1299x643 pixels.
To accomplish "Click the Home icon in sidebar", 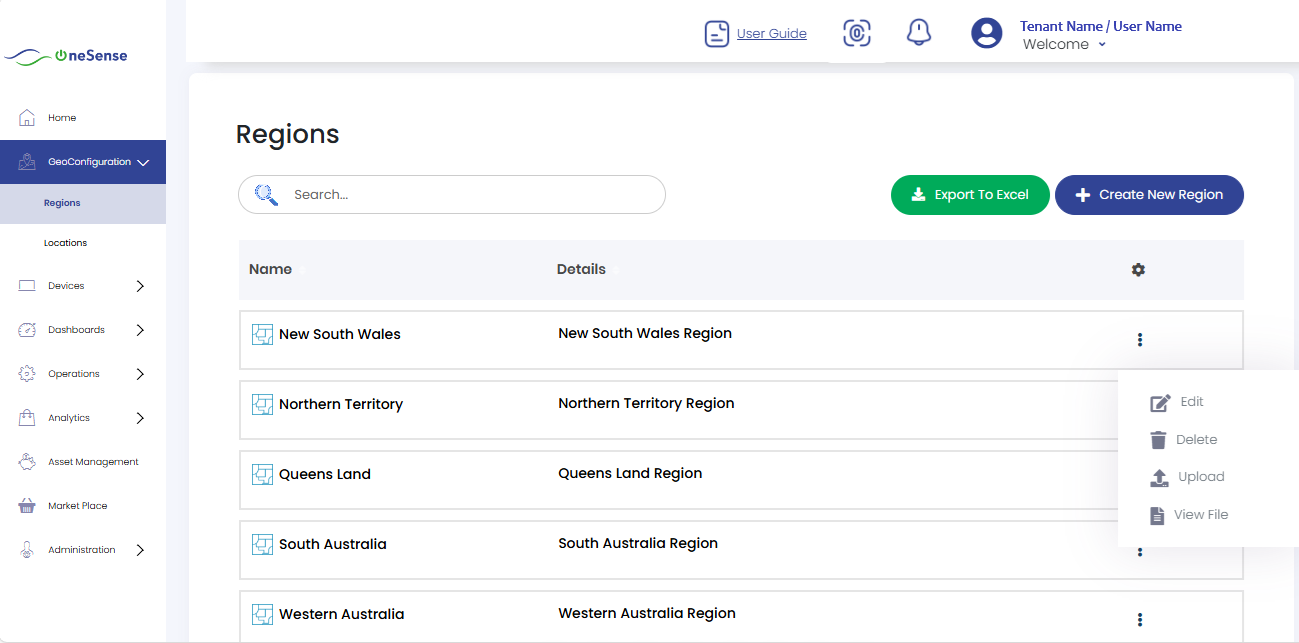I will click(x=28, y=118).
